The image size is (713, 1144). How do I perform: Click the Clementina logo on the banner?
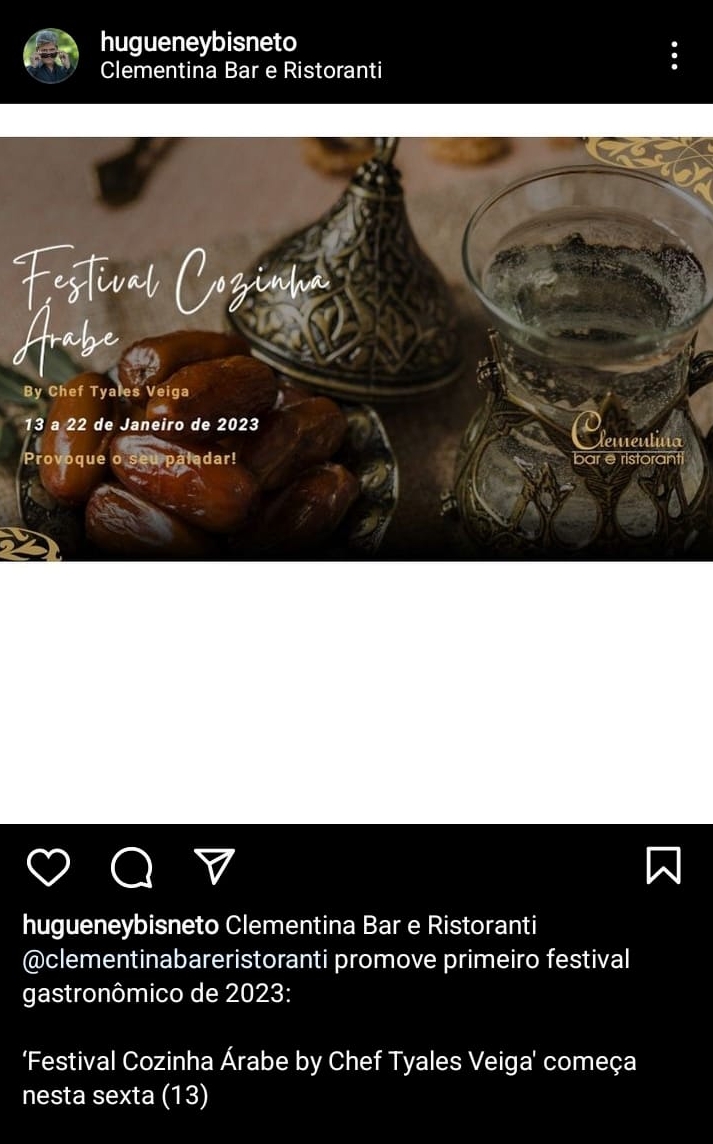pos(628,440)
